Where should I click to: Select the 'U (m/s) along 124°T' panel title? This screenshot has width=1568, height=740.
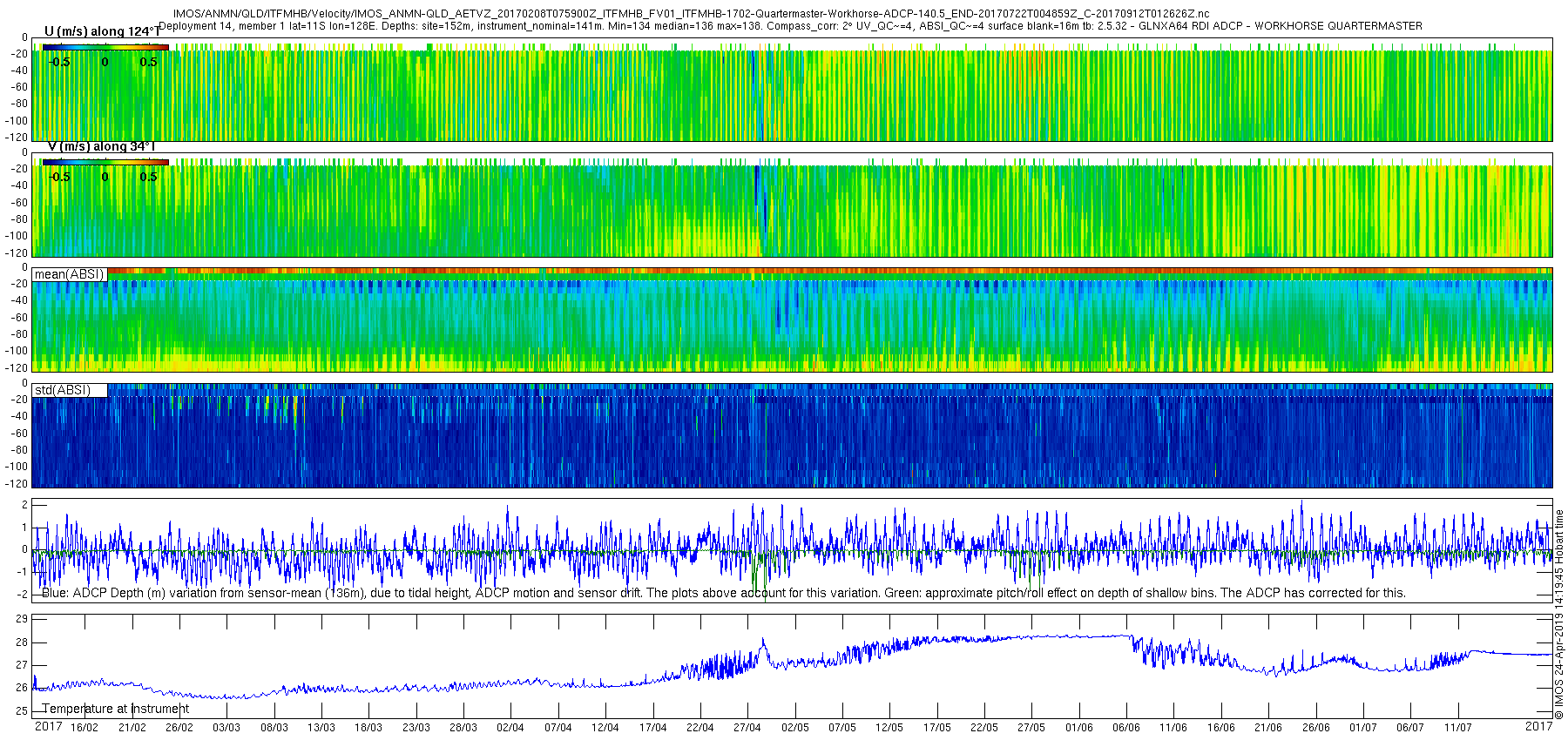(102, 31)
